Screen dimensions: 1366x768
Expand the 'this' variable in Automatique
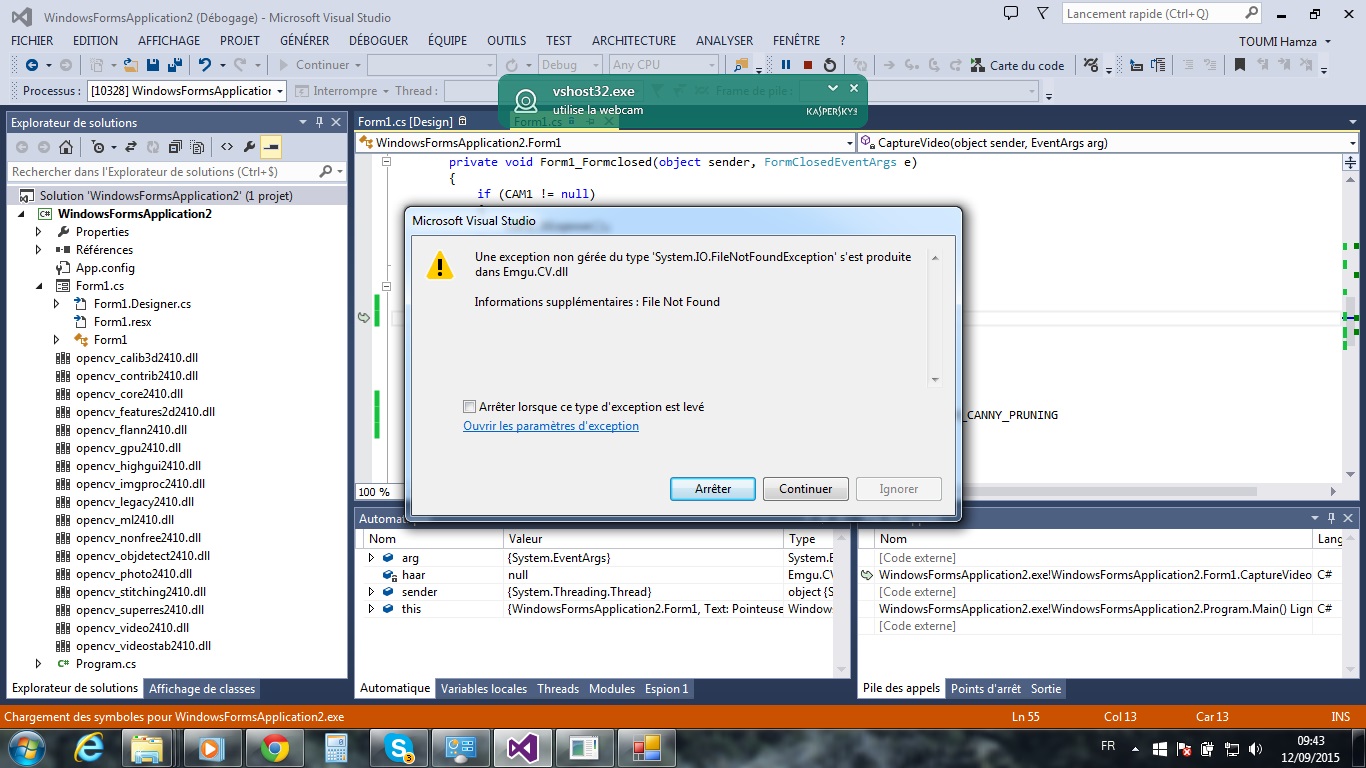[x=371, y=609]
